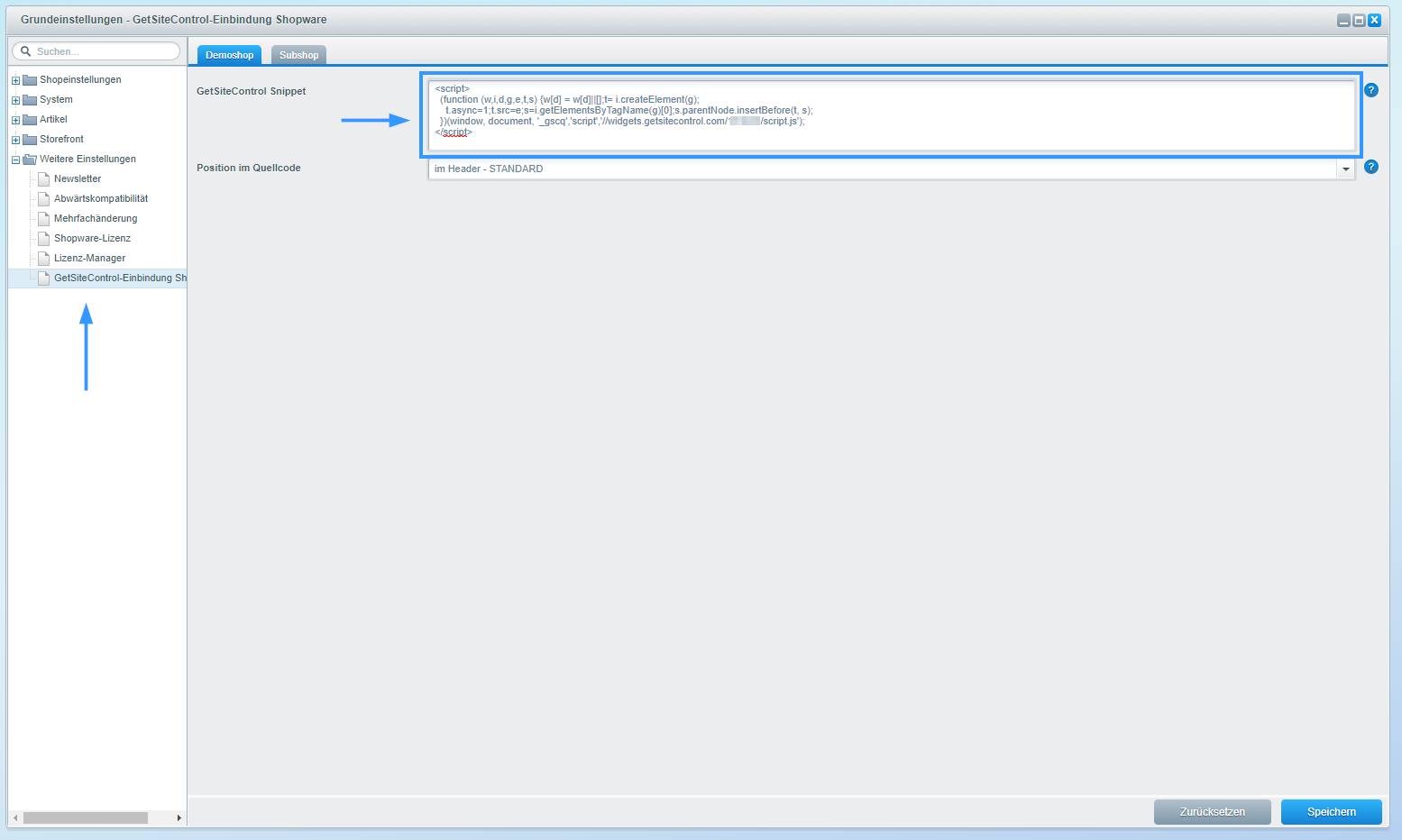1402x840 pixels.
Task: Select System in the tree
Action: pos(56,99)
